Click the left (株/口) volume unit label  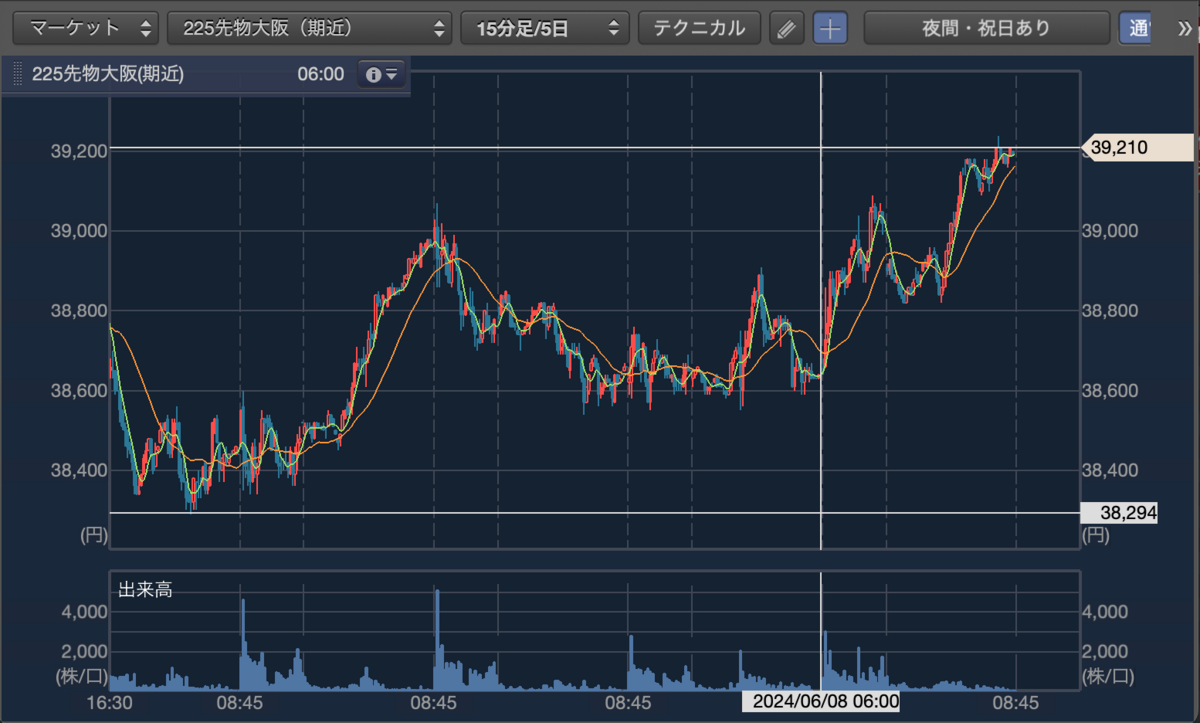81,676
